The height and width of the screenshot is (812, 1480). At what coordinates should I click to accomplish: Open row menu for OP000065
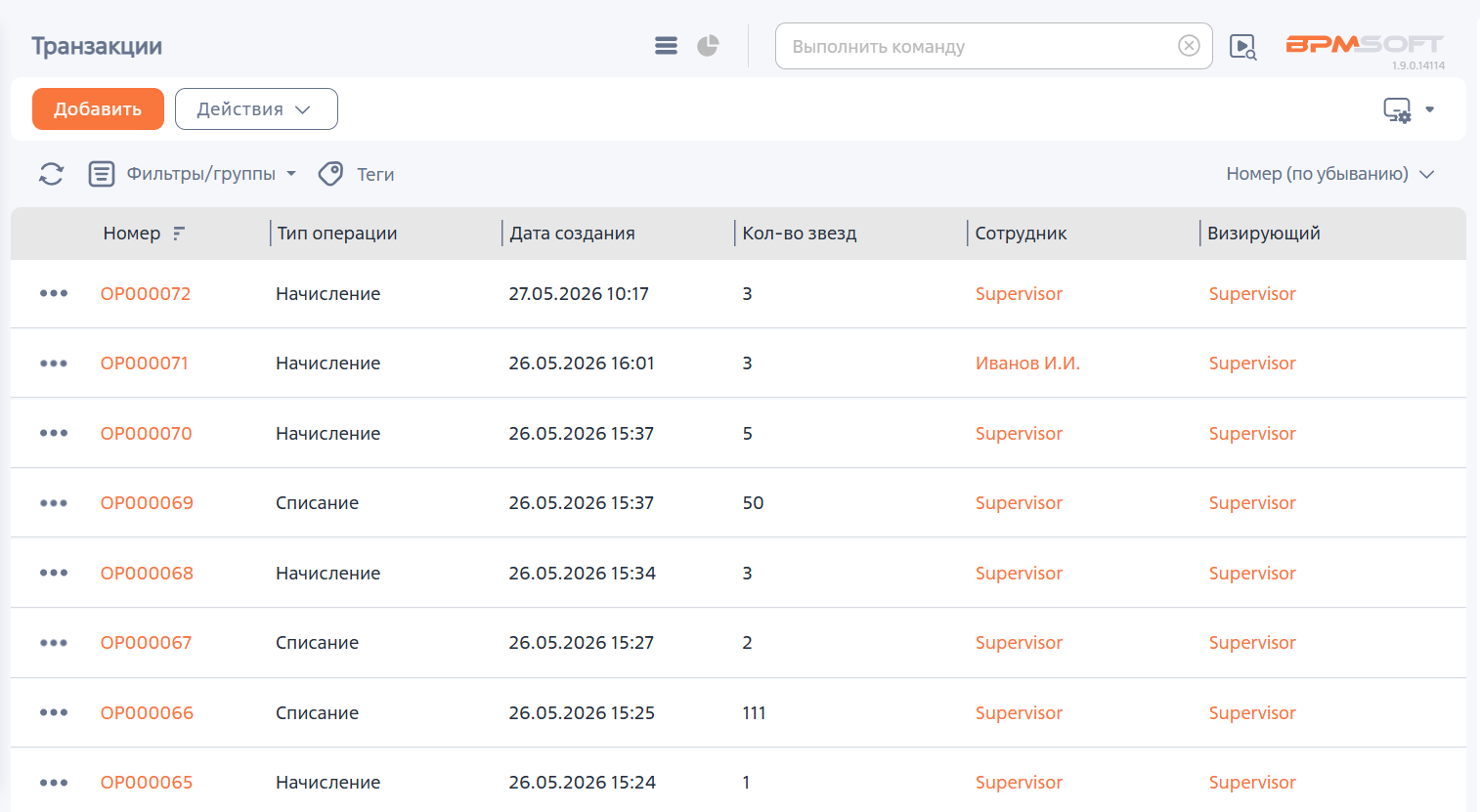click(54, 783)
